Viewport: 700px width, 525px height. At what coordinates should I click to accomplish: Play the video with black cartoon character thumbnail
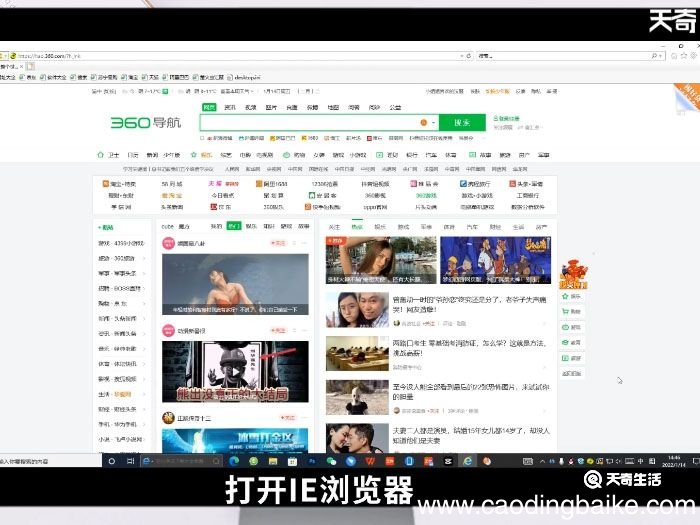click(235, 372)
